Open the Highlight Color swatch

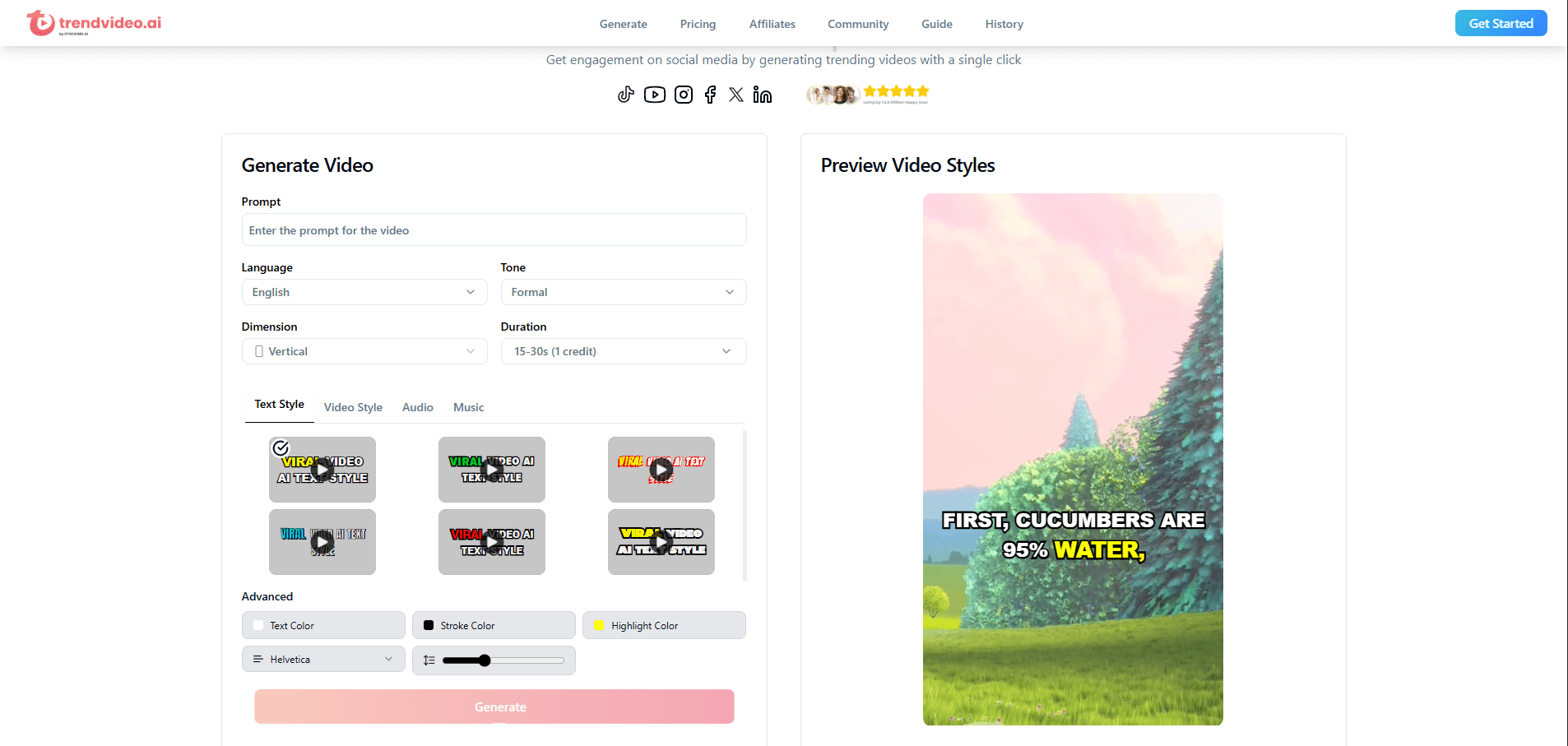tap(664, 625)
